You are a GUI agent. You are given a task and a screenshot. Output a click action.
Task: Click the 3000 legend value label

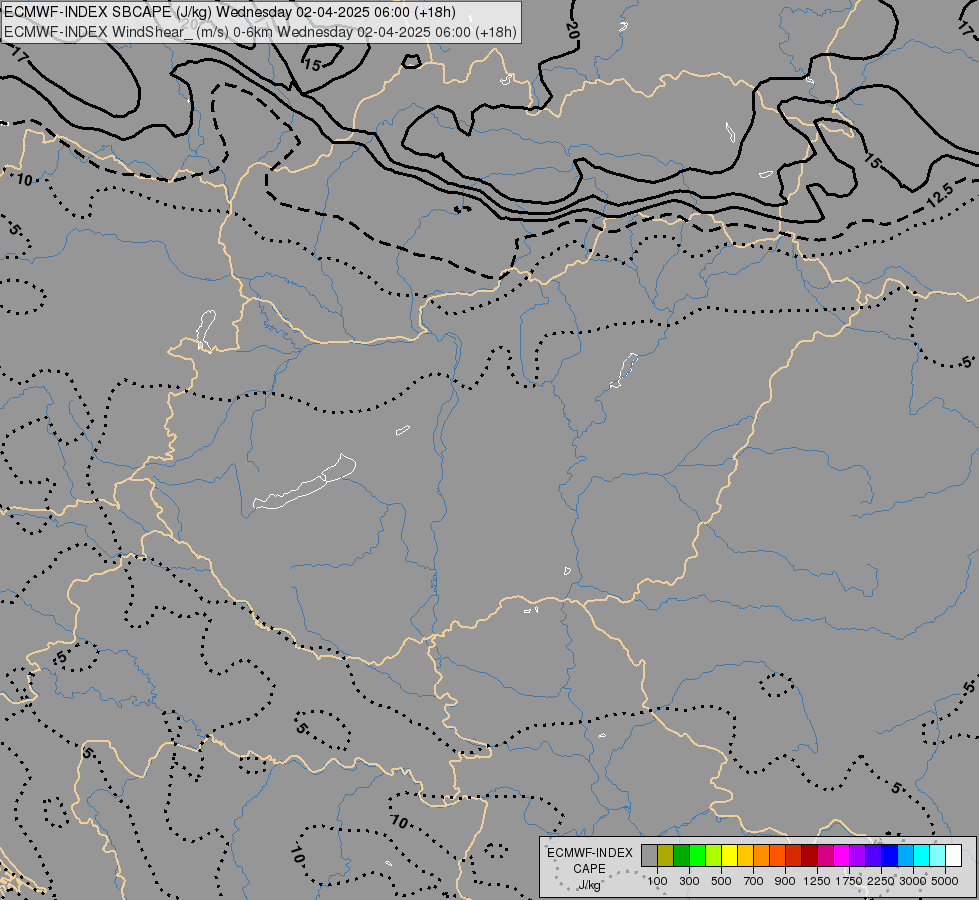[x=913, y=881]
